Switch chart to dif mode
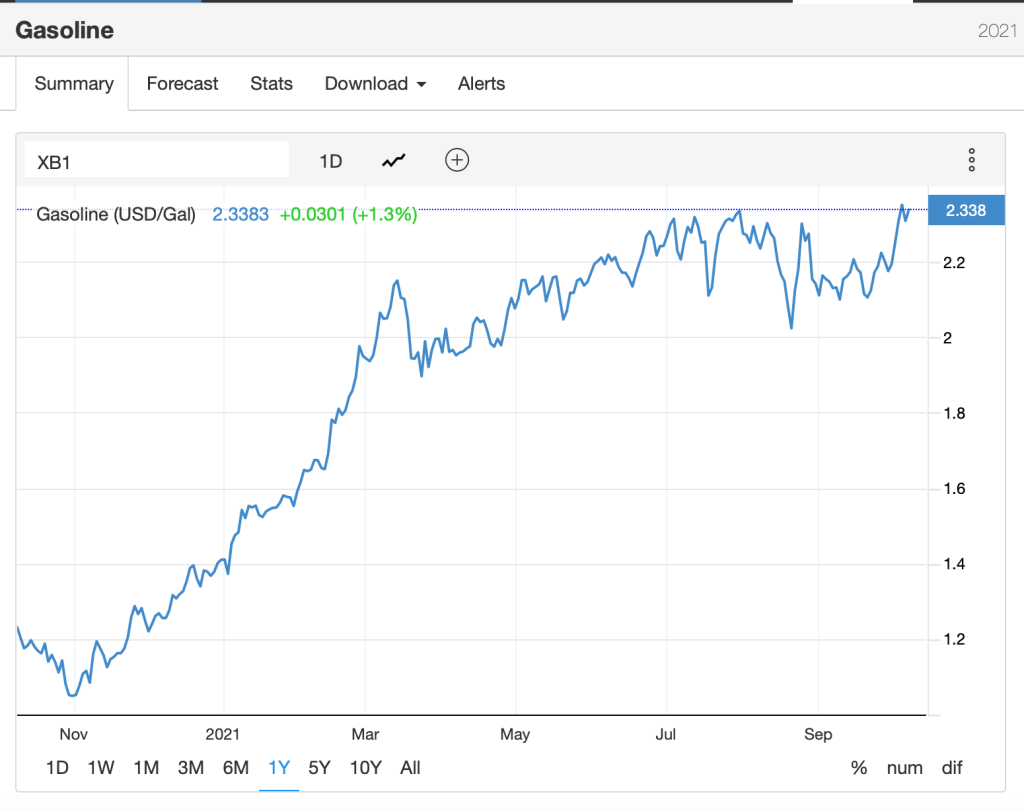 [951, 768]
